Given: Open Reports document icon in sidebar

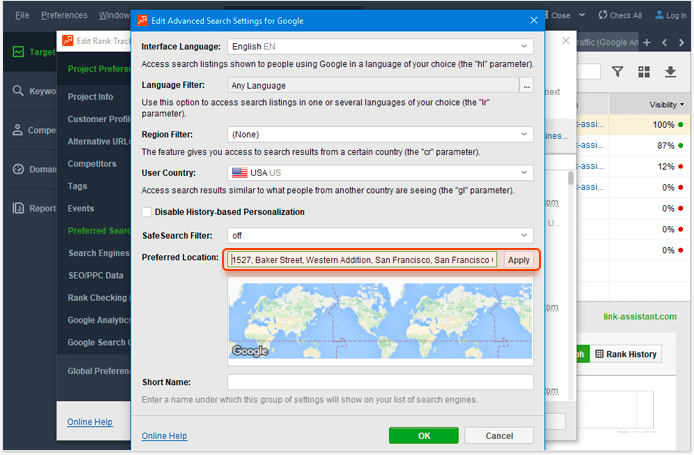Looking at the screenshot, I should [x=18, y=208].
